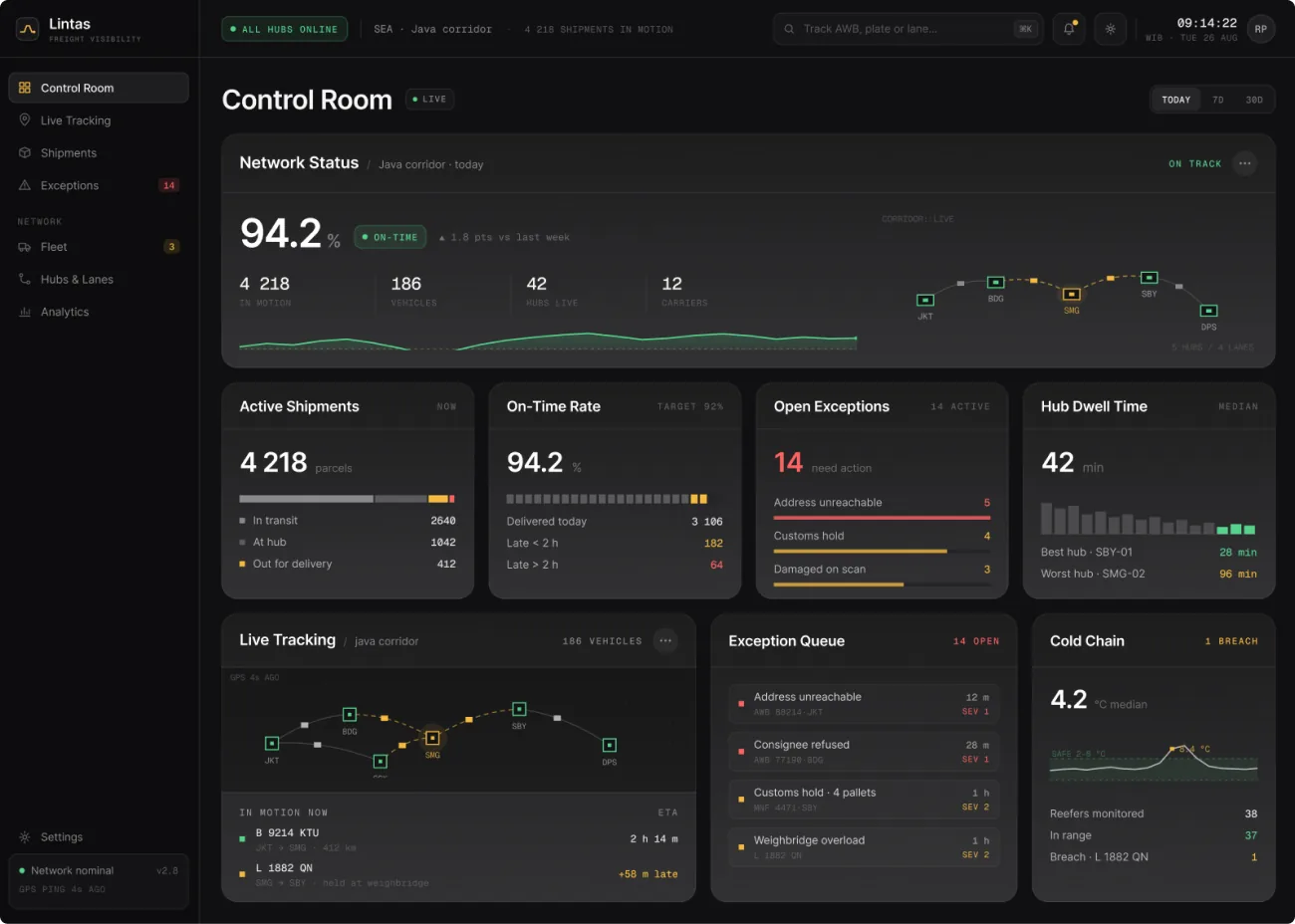Screen dimensions: 1295x924
Task: Click the Fleet truck icon
Action: [x=25, y=247]
